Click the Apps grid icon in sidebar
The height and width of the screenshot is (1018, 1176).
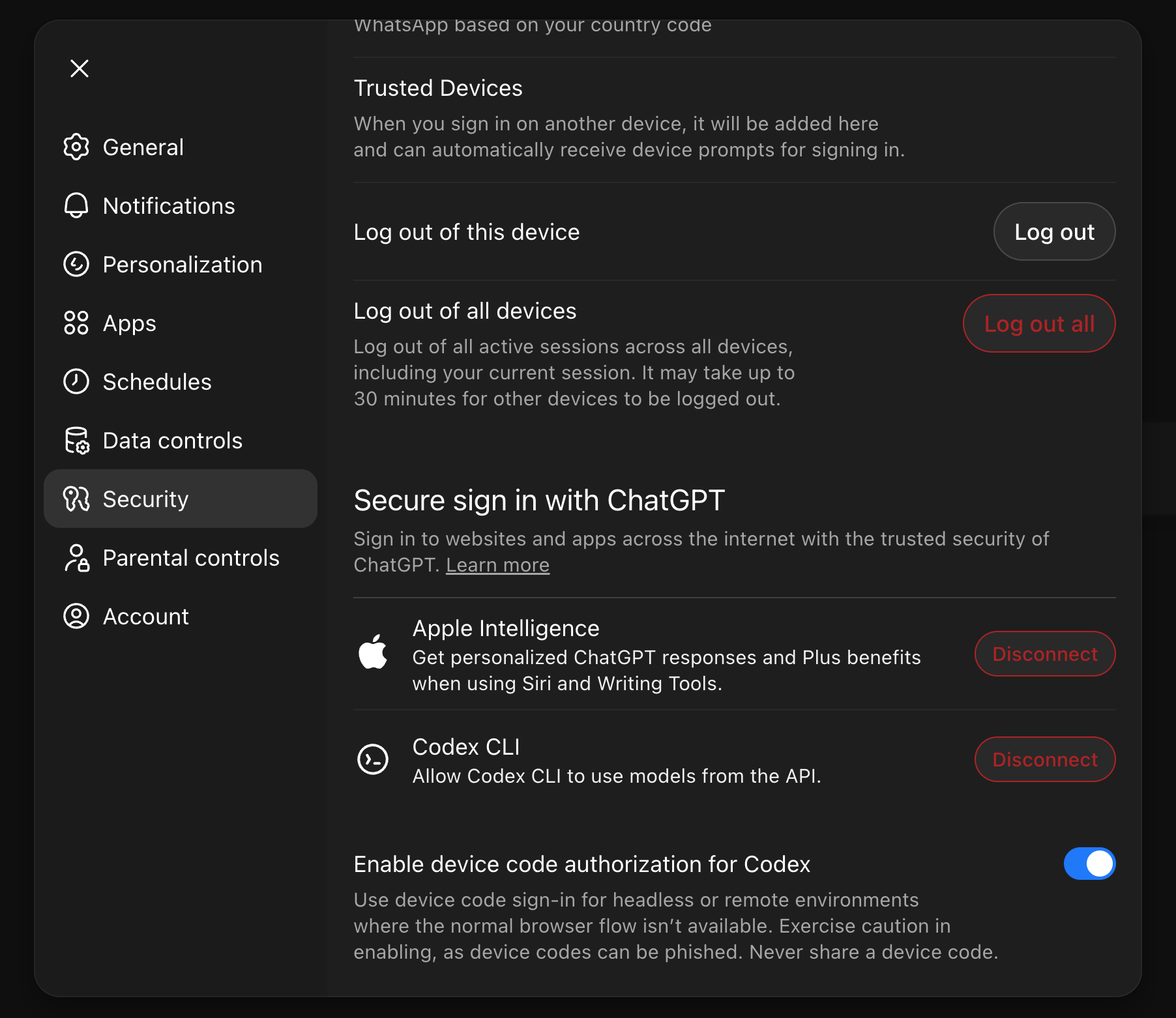point(76,323)
